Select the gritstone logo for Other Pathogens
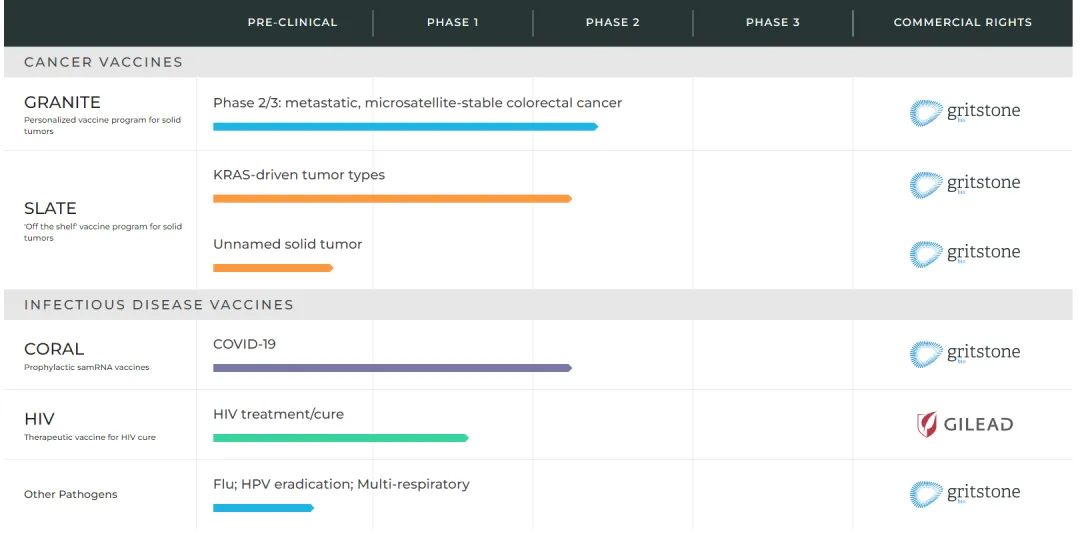This screenshot has height=544, width=1080. click(x=964, y=493)
